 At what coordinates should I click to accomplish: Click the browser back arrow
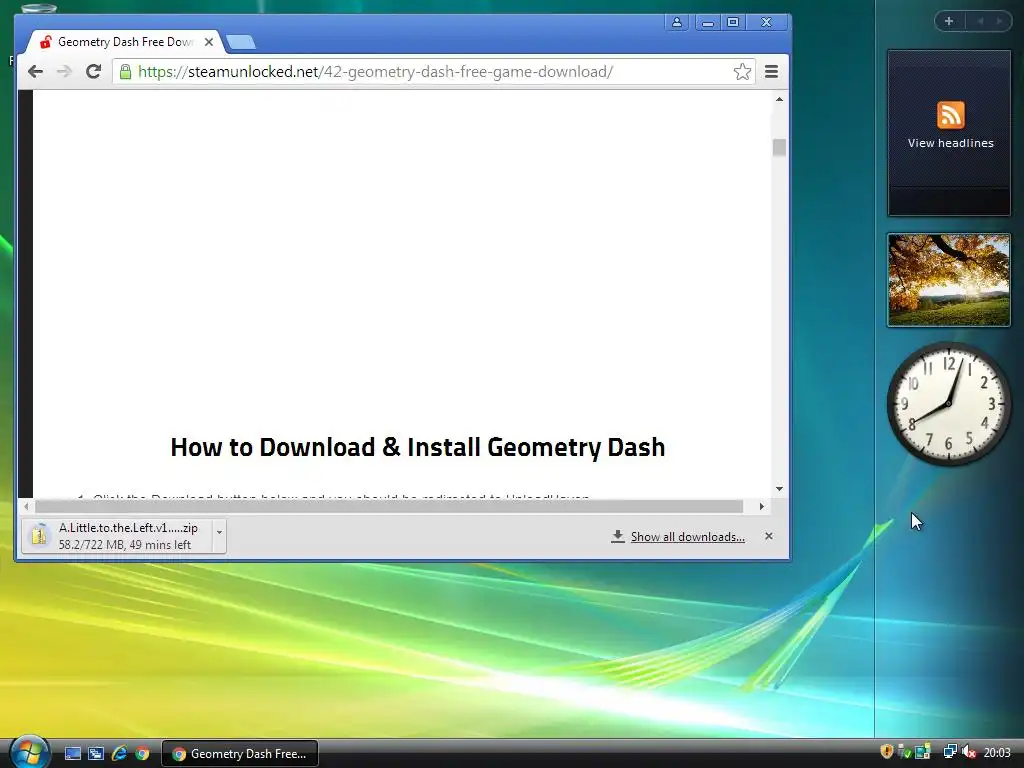pyautogui.click(x=35, y=72)
